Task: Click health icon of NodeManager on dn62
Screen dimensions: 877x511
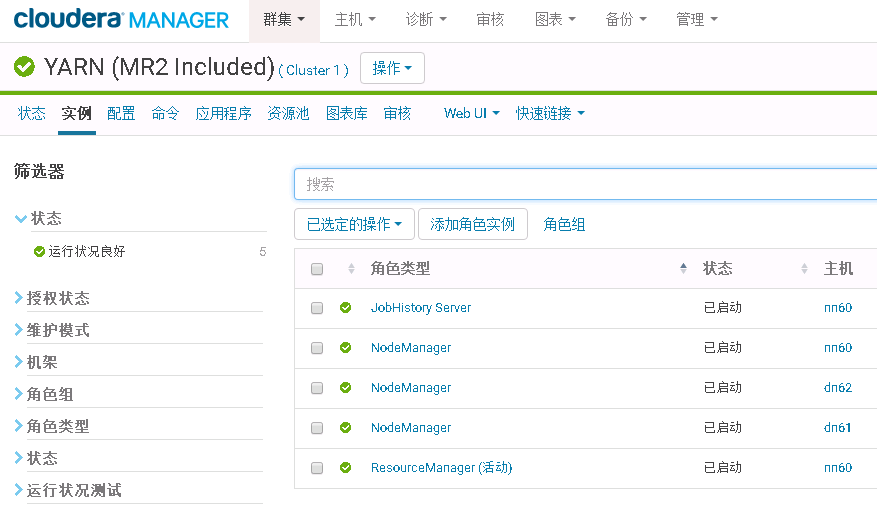Action: (346, 387)
